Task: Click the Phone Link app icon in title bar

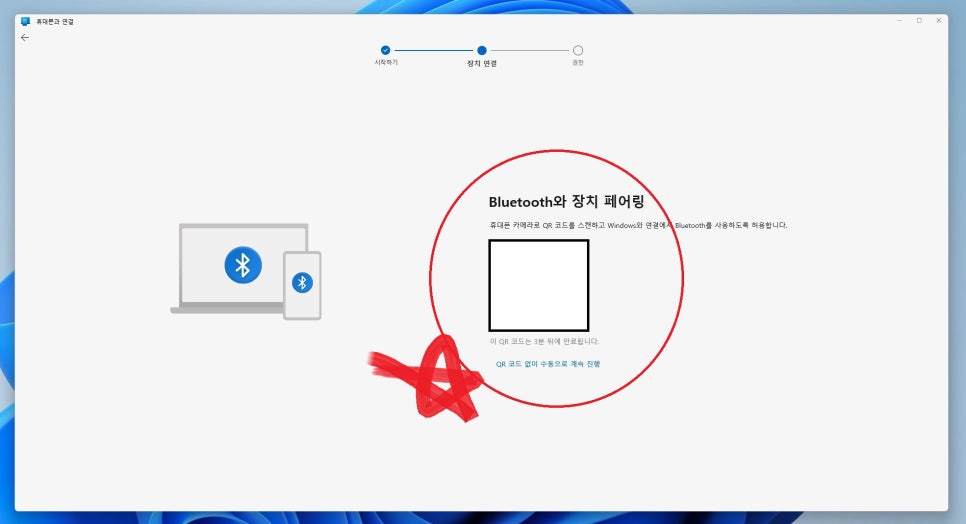Action: 25,21
